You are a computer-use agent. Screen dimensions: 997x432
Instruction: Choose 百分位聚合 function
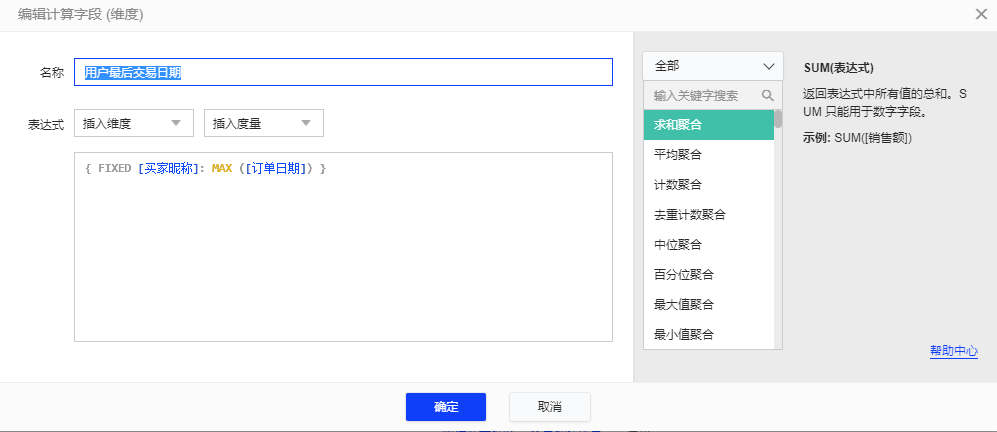pyautogui.click(x=708, y=274)
